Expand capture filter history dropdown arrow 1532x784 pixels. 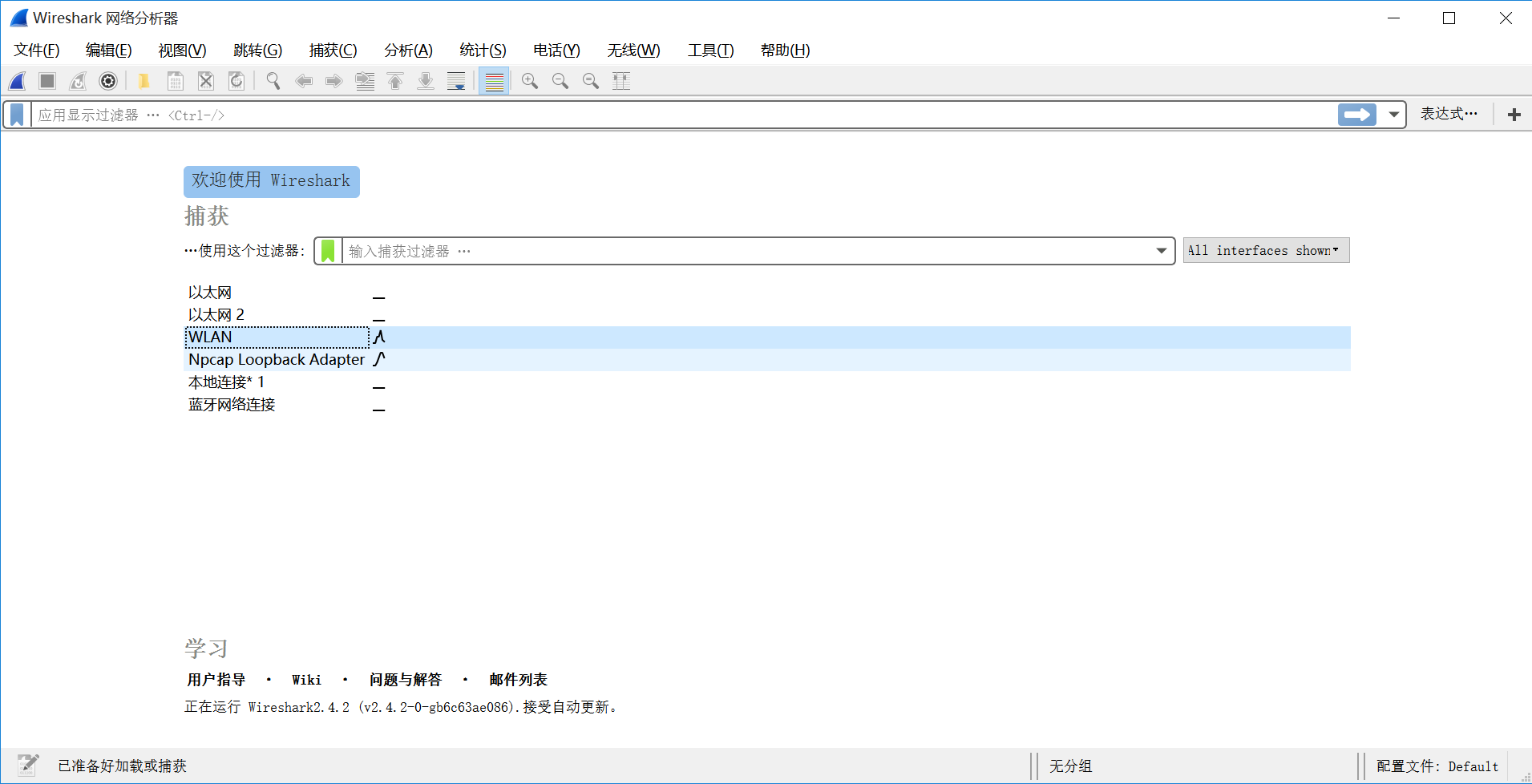(x=1162, y=251)
